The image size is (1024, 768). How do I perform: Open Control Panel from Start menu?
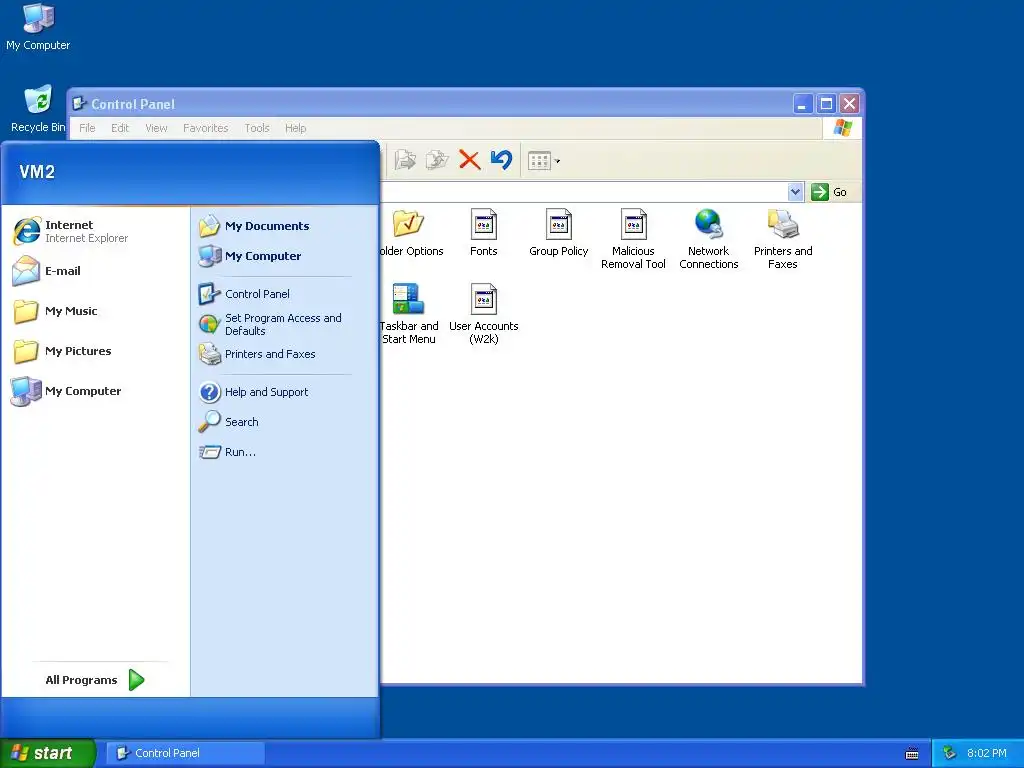click(x=244, y=294)
